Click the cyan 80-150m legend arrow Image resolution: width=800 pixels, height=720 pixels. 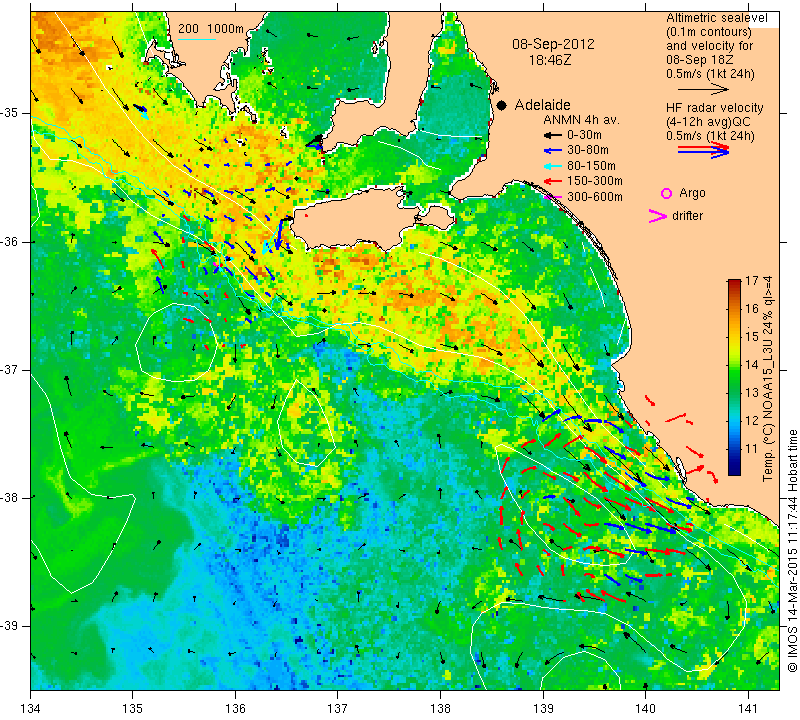552,166
